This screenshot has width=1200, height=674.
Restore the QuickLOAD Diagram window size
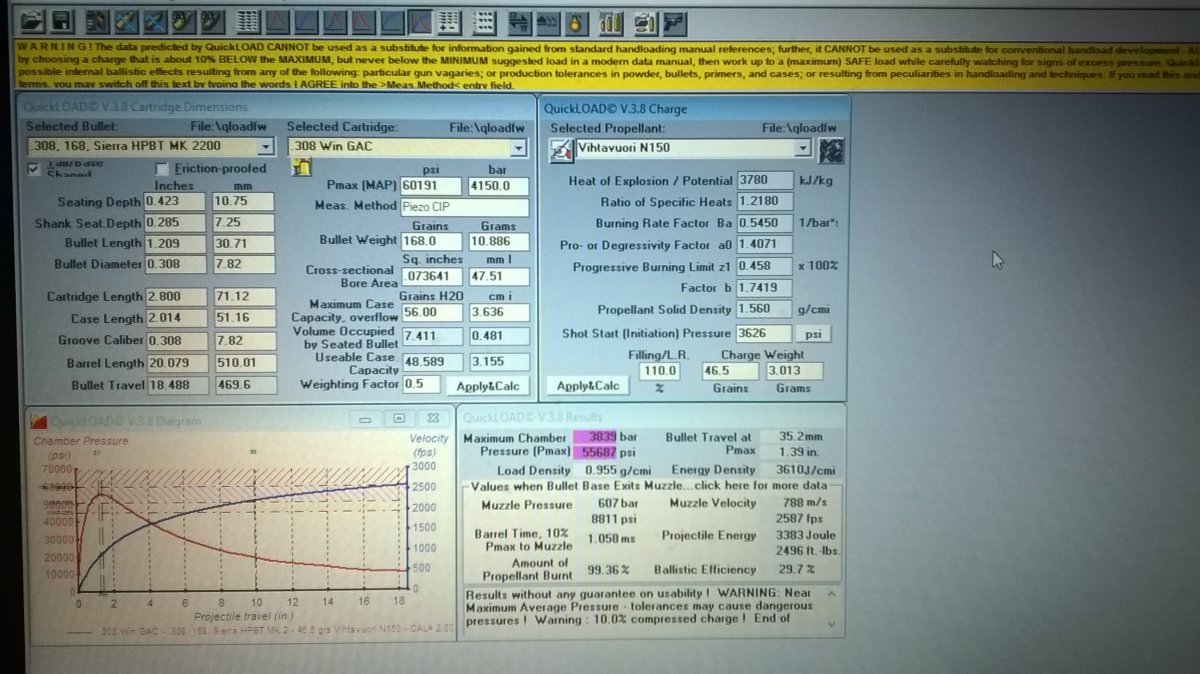(399, 418)
